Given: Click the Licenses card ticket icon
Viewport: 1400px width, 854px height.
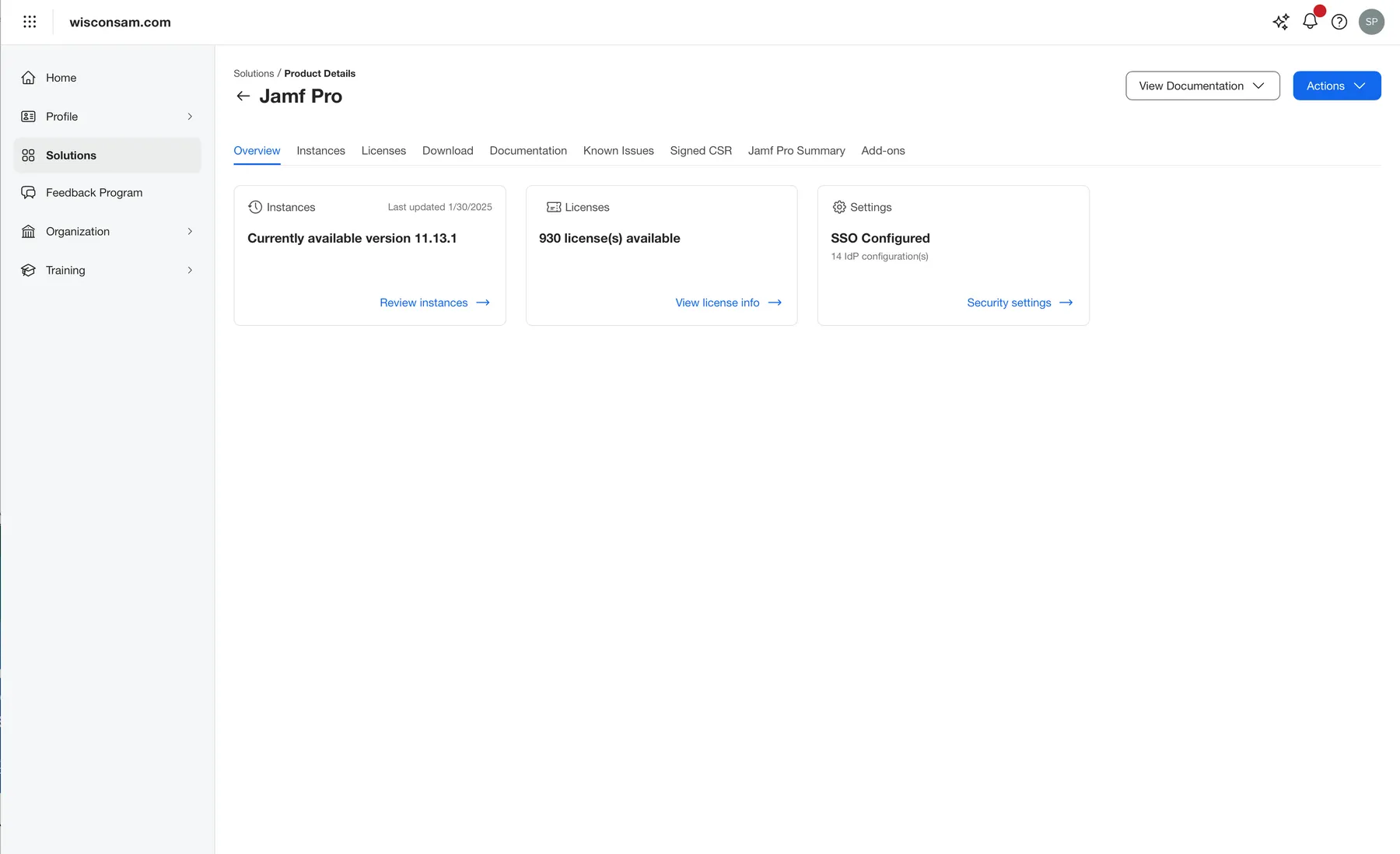Looking at the screenshot, I should point(554,207).
